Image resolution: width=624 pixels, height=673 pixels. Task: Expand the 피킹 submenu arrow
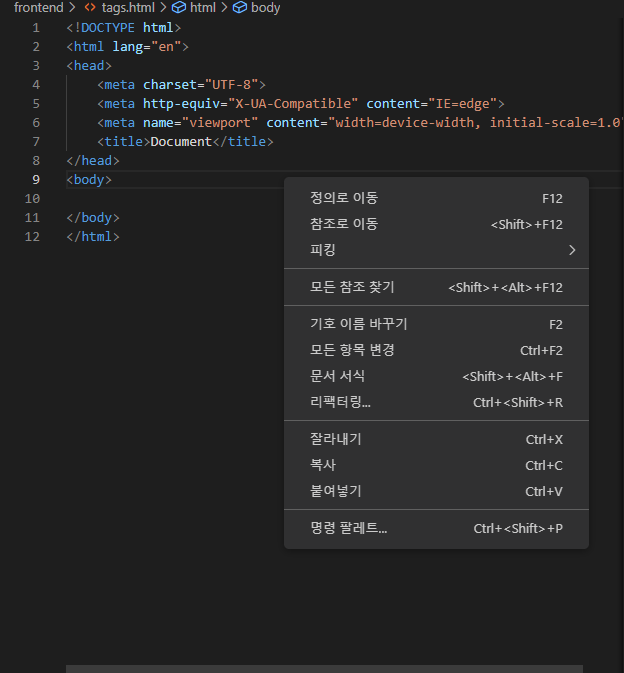(x=572, y=250)
